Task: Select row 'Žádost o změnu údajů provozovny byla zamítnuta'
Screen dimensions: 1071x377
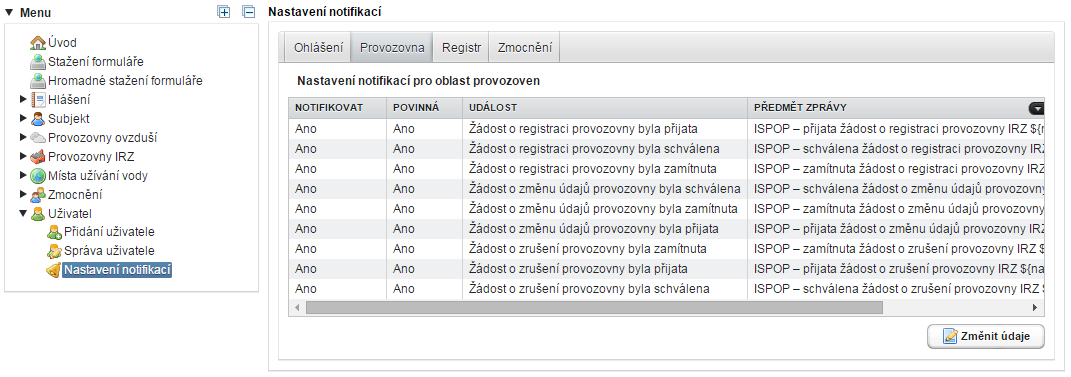Action: tap(667, 208)
